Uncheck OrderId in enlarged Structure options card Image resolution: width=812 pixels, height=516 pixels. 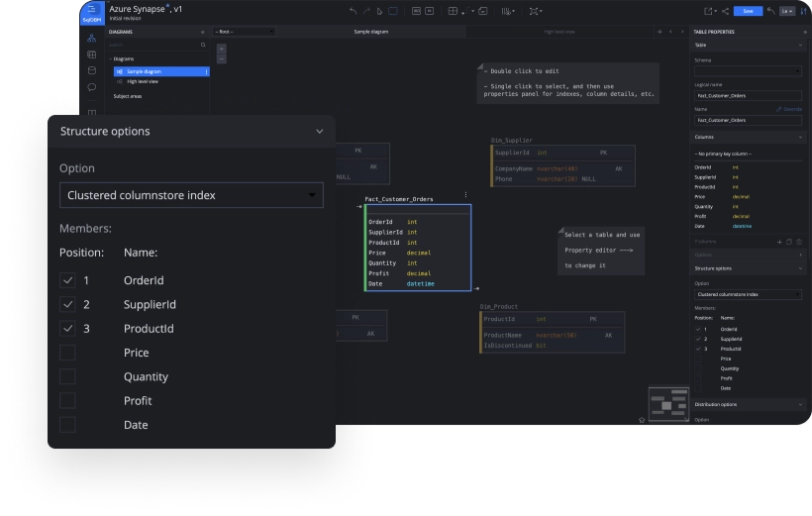[x=67, y=280]
